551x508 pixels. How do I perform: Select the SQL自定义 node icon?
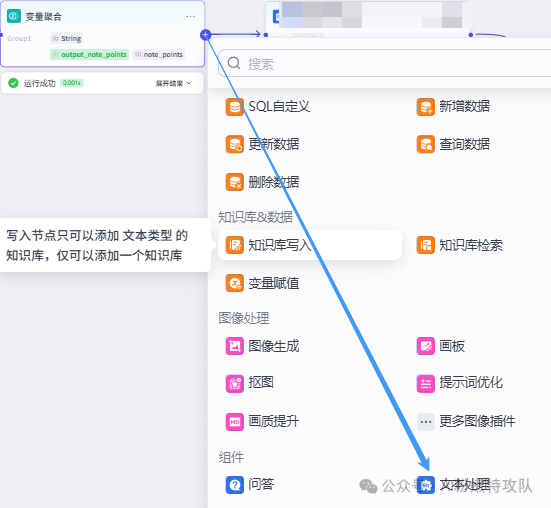click(x=235, y=107)
